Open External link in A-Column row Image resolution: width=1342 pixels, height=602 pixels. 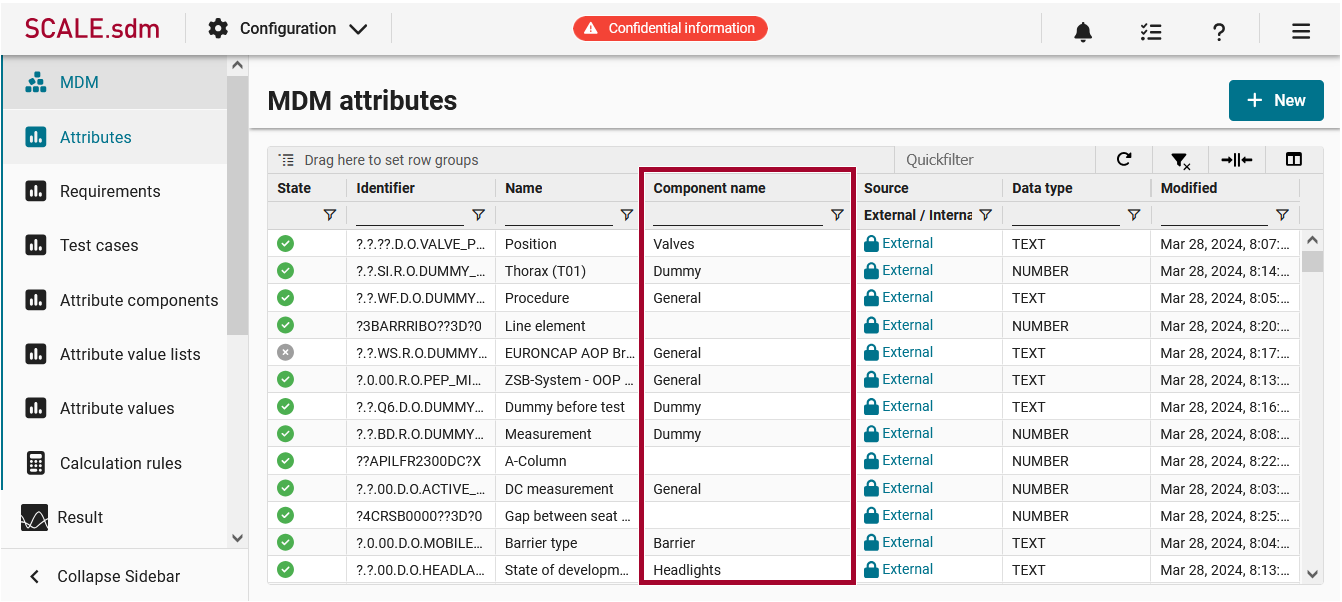click(907, 460)
